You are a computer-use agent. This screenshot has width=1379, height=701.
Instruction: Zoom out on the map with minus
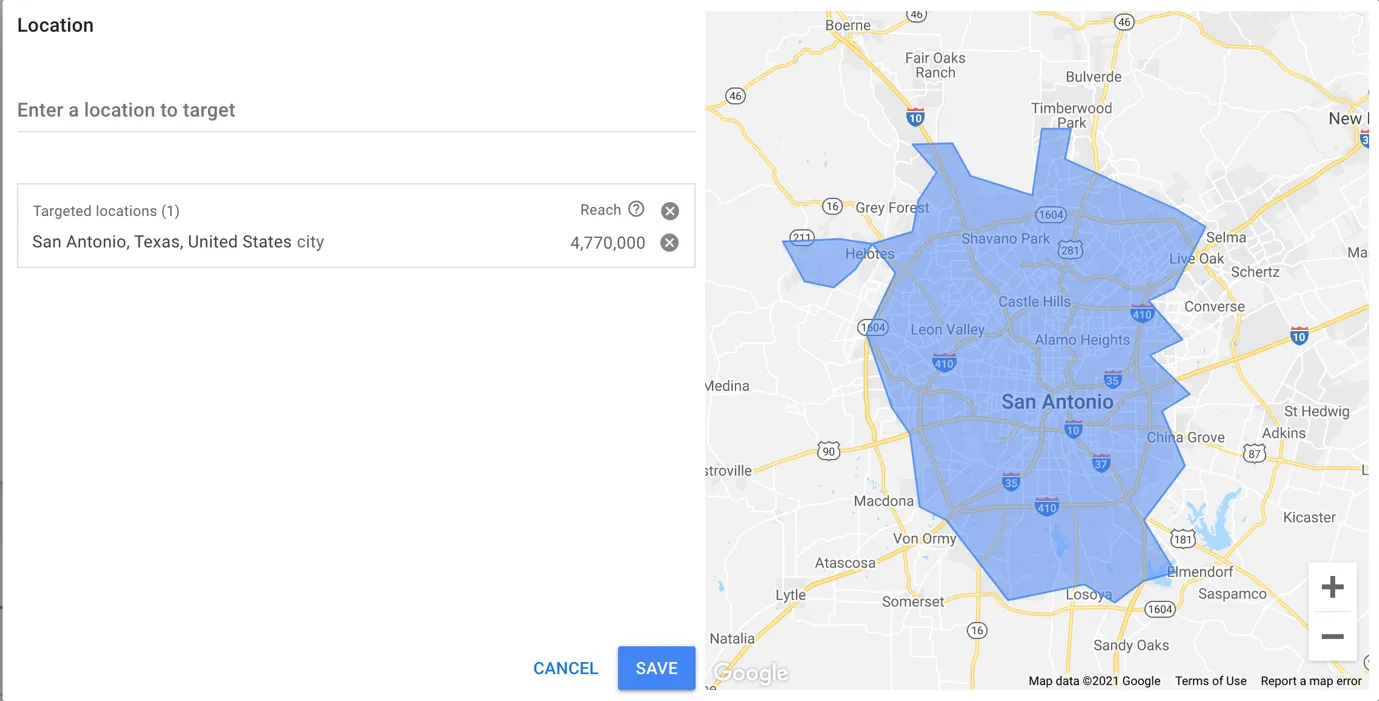pos(1332,636)
